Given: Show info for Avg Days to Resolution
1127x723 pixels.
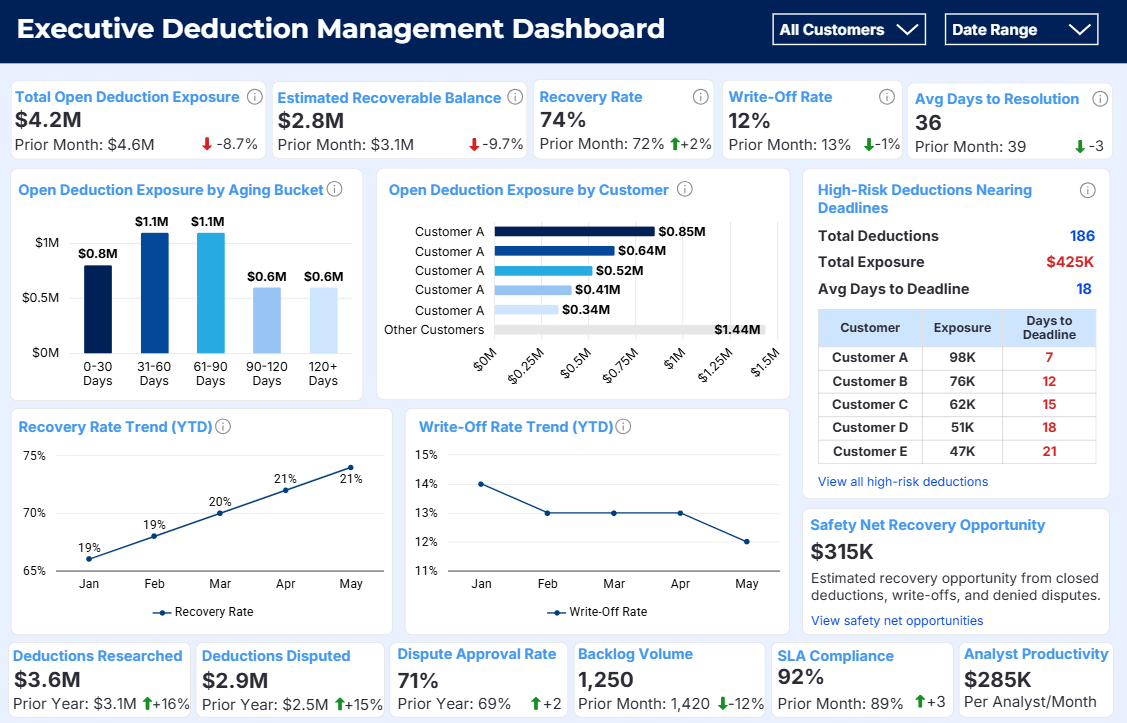Looking at the screenshot, I should [1100, 98].
